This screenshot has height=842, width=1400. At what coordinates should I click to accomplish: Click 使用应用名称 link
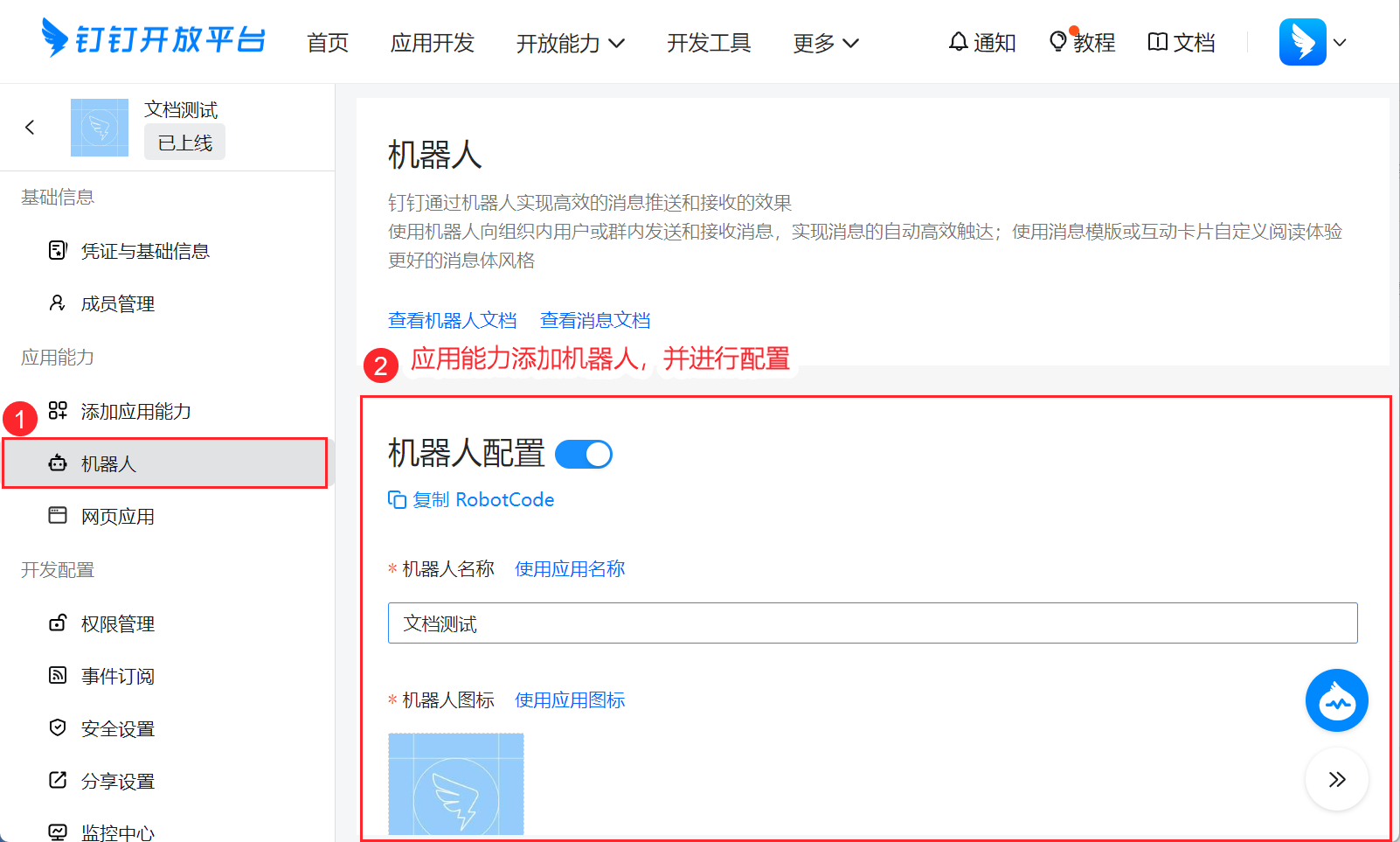(570, 568)
